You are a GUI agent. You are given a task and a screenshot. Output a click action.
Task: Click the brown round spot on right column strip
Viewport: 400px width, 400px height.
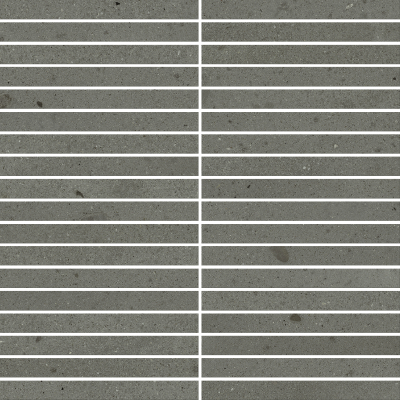295,318
